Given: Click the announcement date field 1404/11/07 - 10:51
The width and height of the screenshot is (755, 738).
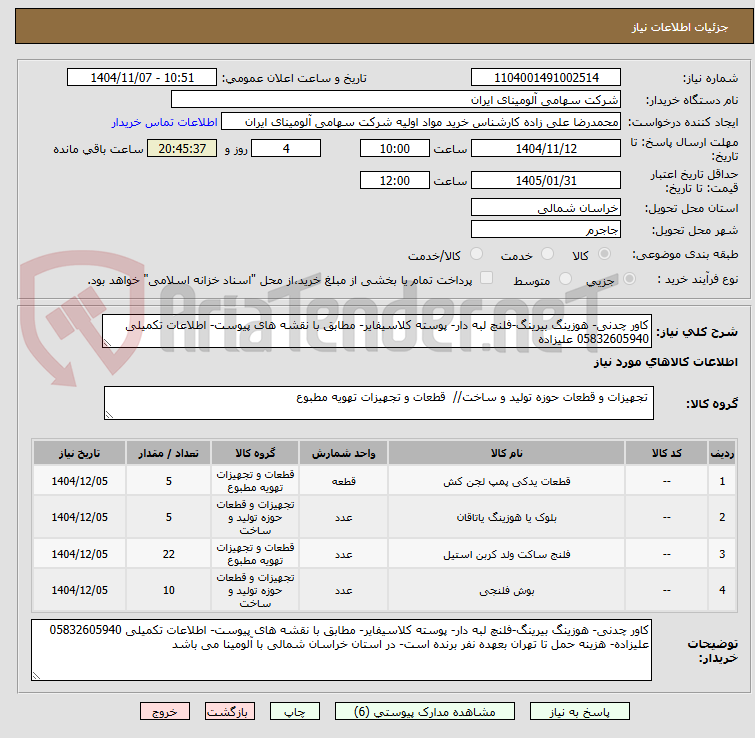Looking at the screenshot, I should [142, 78].
